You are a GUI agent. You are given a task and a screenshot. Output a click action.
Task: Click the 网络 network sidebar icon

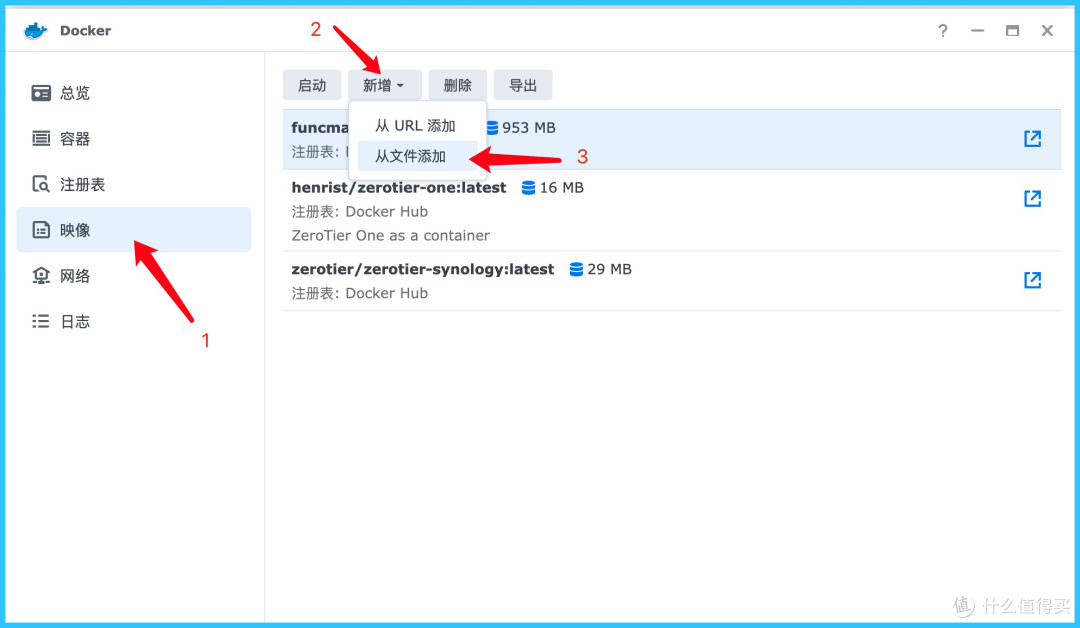point(41,275)
